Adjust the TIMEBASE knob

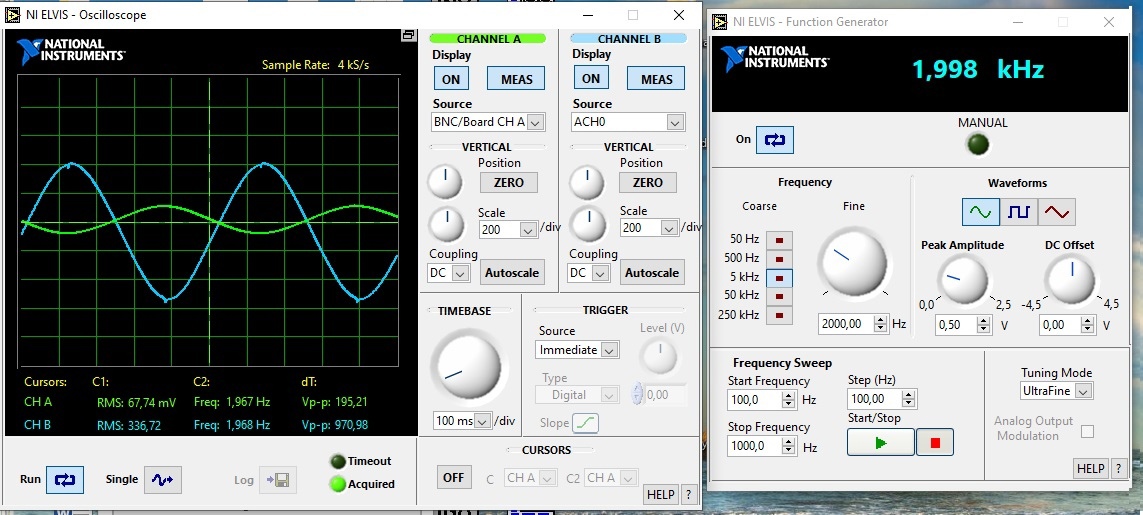(x=465, y=368)
